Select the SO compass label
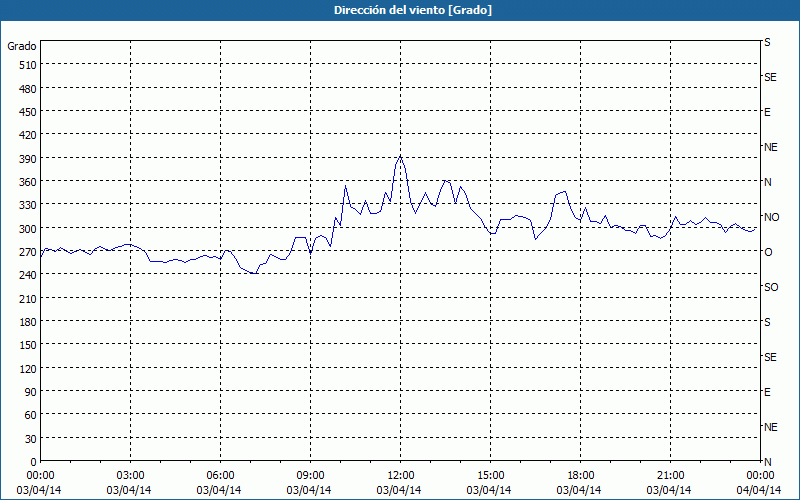Screen dimensions: 800x500 771,287
